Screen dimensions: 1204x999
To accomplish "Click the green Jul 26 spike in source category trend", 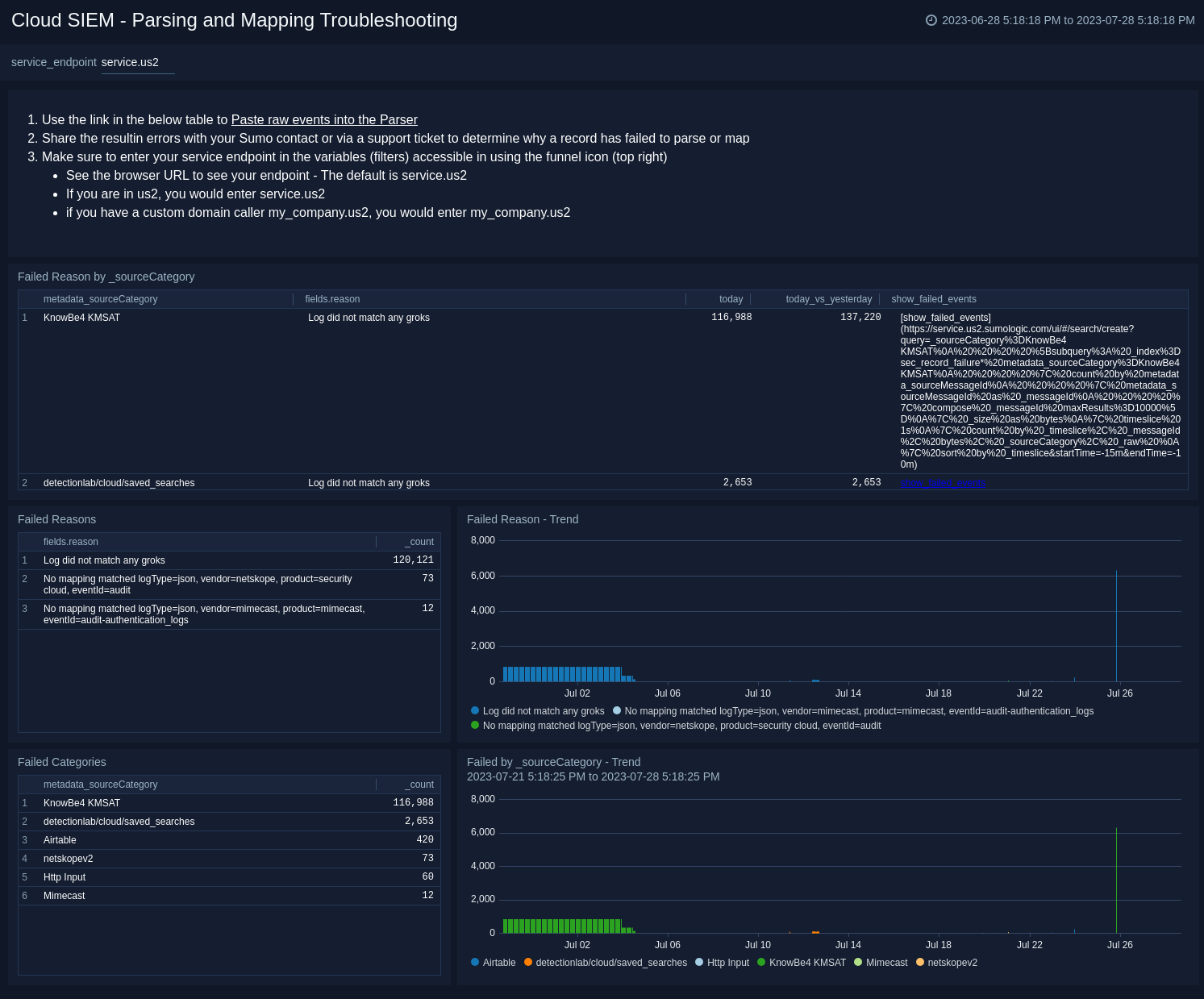I will pyautogui.click(x=1117, y=879).
